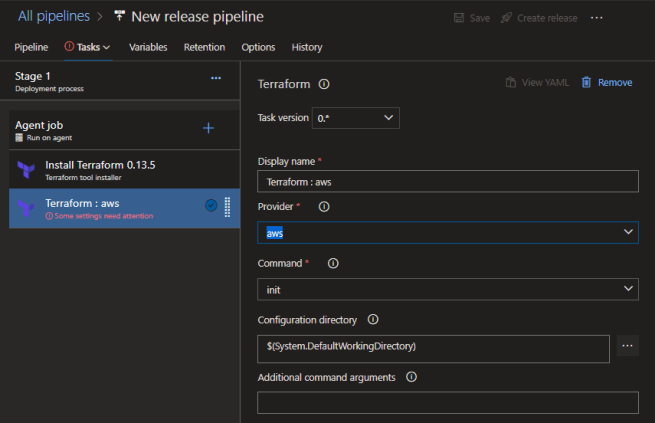Image resolution: width=655 pixels, height=423 pixels.
Task: Browse for configuration directory with ellipsis button
Action: [628, 346]
